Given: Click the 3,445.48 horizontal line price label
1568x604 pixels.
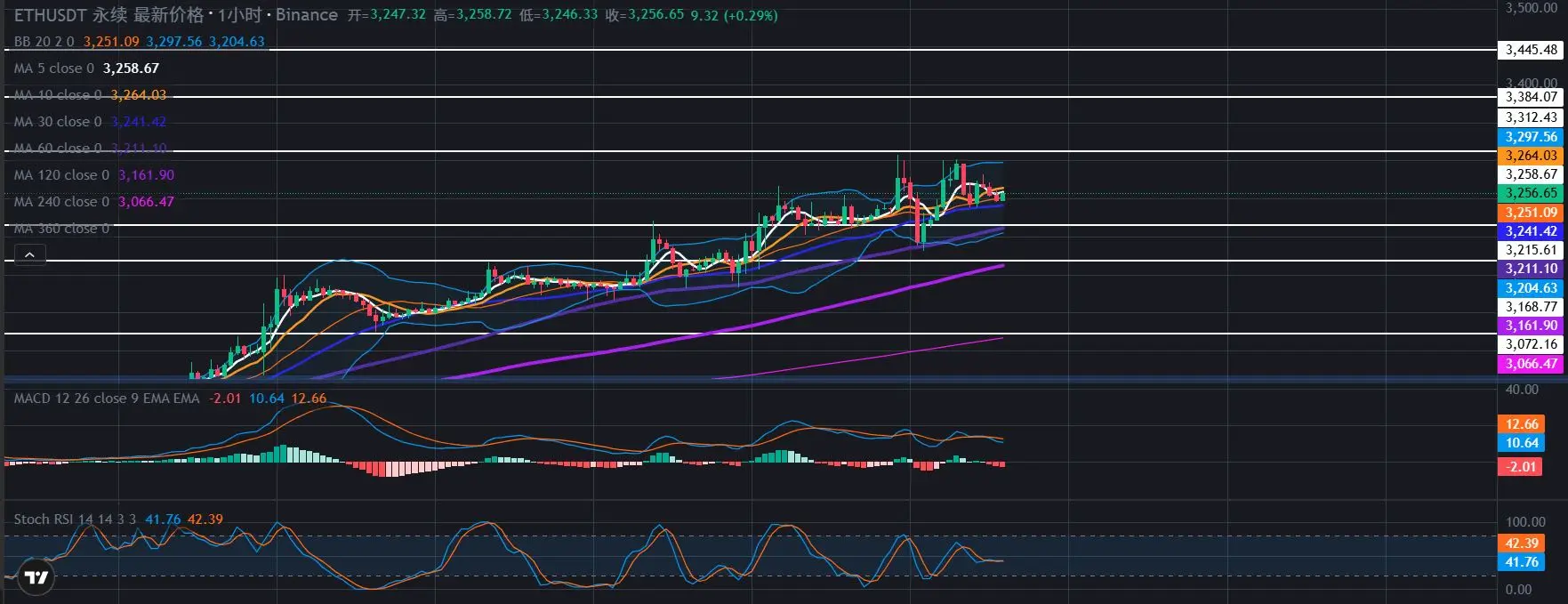Looking at the screenshot, I should pyautogui.click(x=1531, y=50).
